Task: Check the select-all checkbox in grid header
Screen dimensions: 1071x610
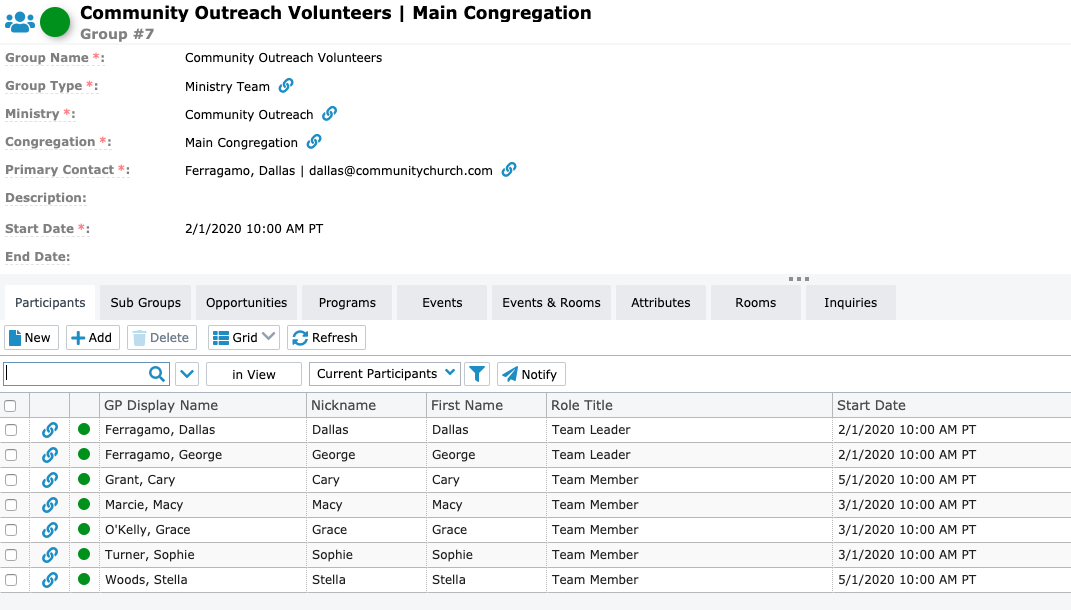Action: 12,404
